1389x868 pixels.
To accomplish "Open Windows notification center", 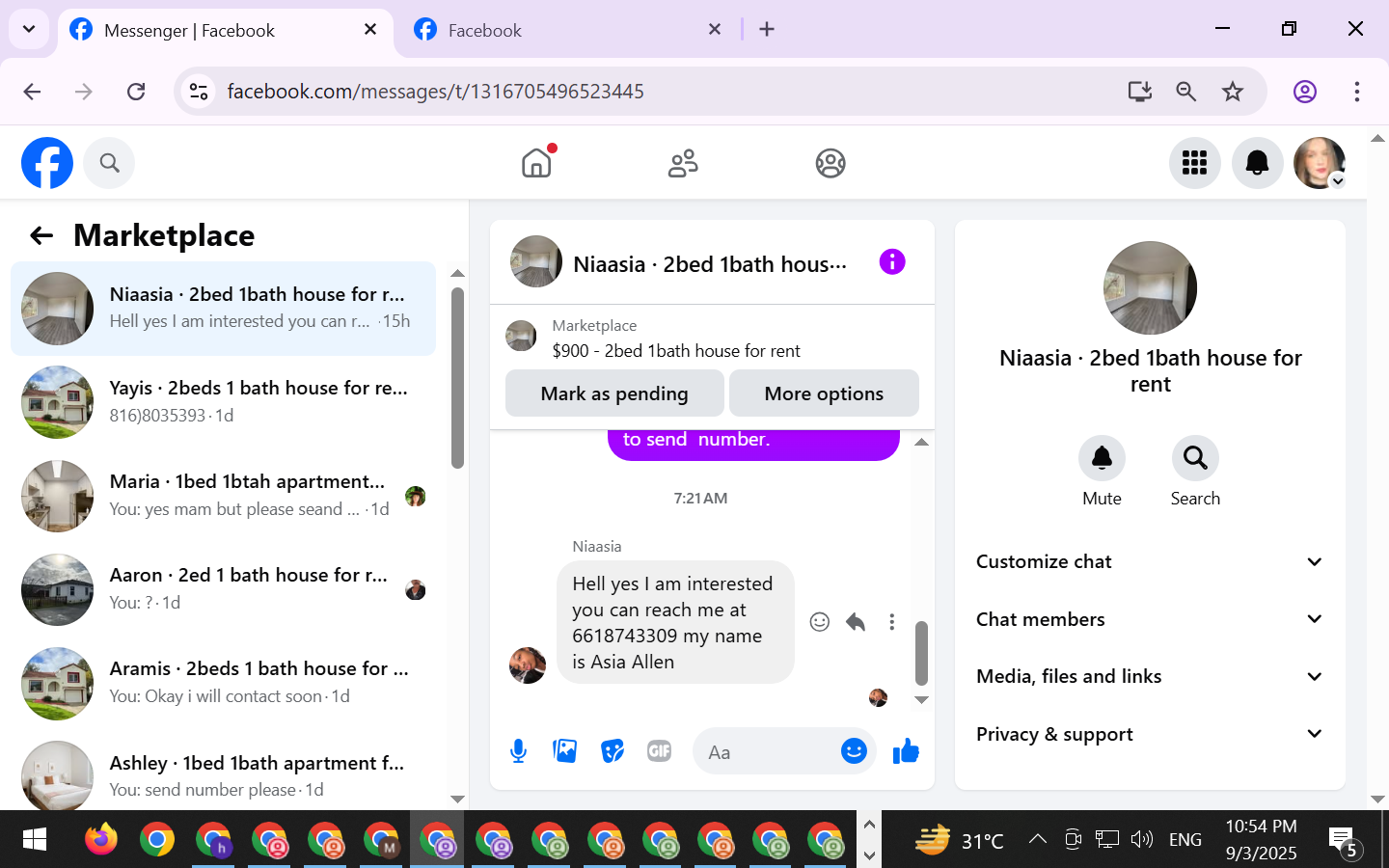I will pos(1345,841).
